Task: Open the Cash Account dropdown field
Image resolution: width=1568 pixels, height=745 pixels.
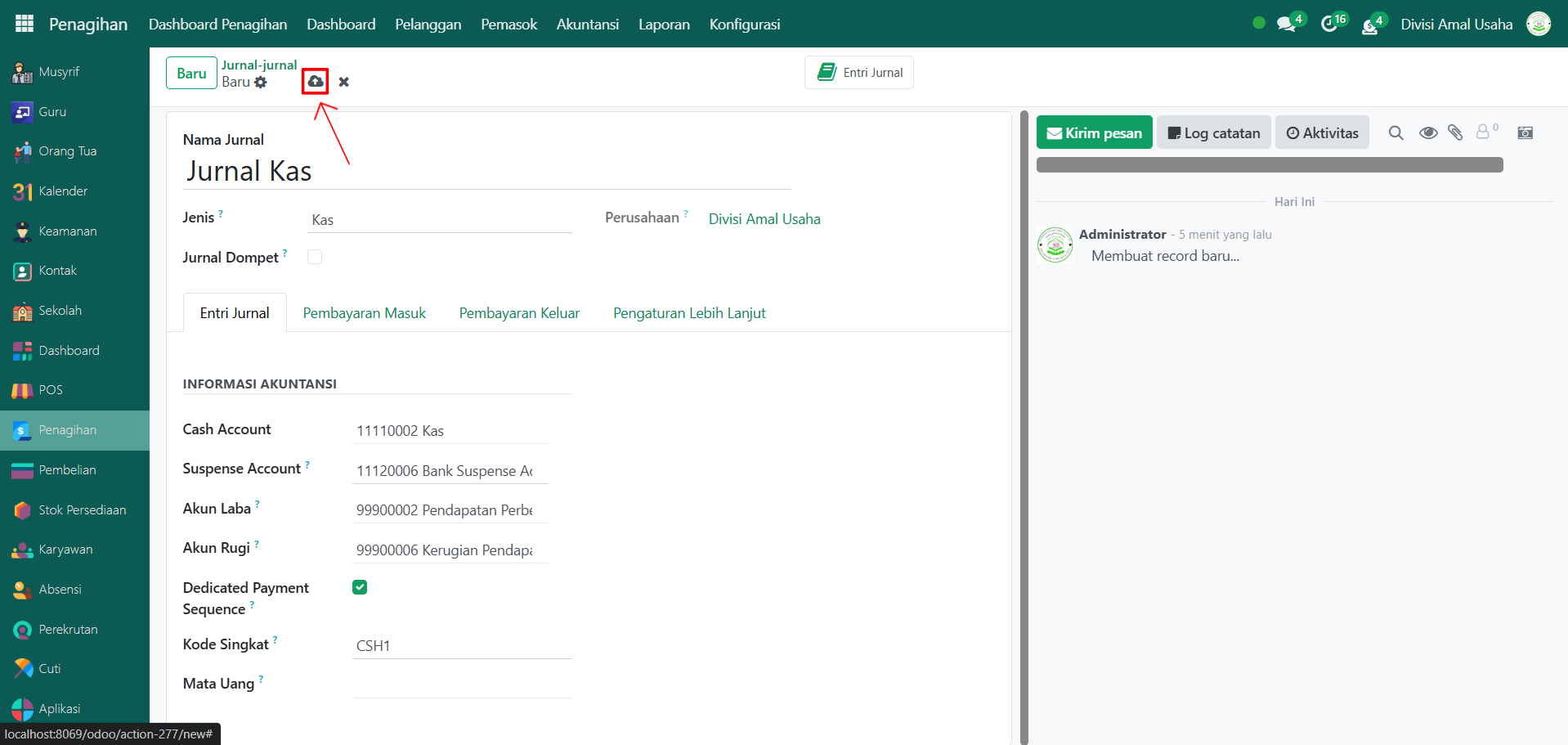Action: [450, 431]
